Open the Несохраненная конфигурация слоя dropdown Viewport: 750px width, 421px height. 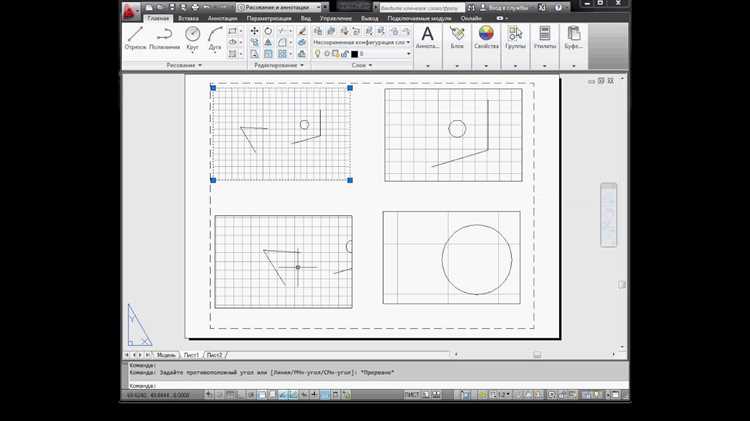pos(361,43)
